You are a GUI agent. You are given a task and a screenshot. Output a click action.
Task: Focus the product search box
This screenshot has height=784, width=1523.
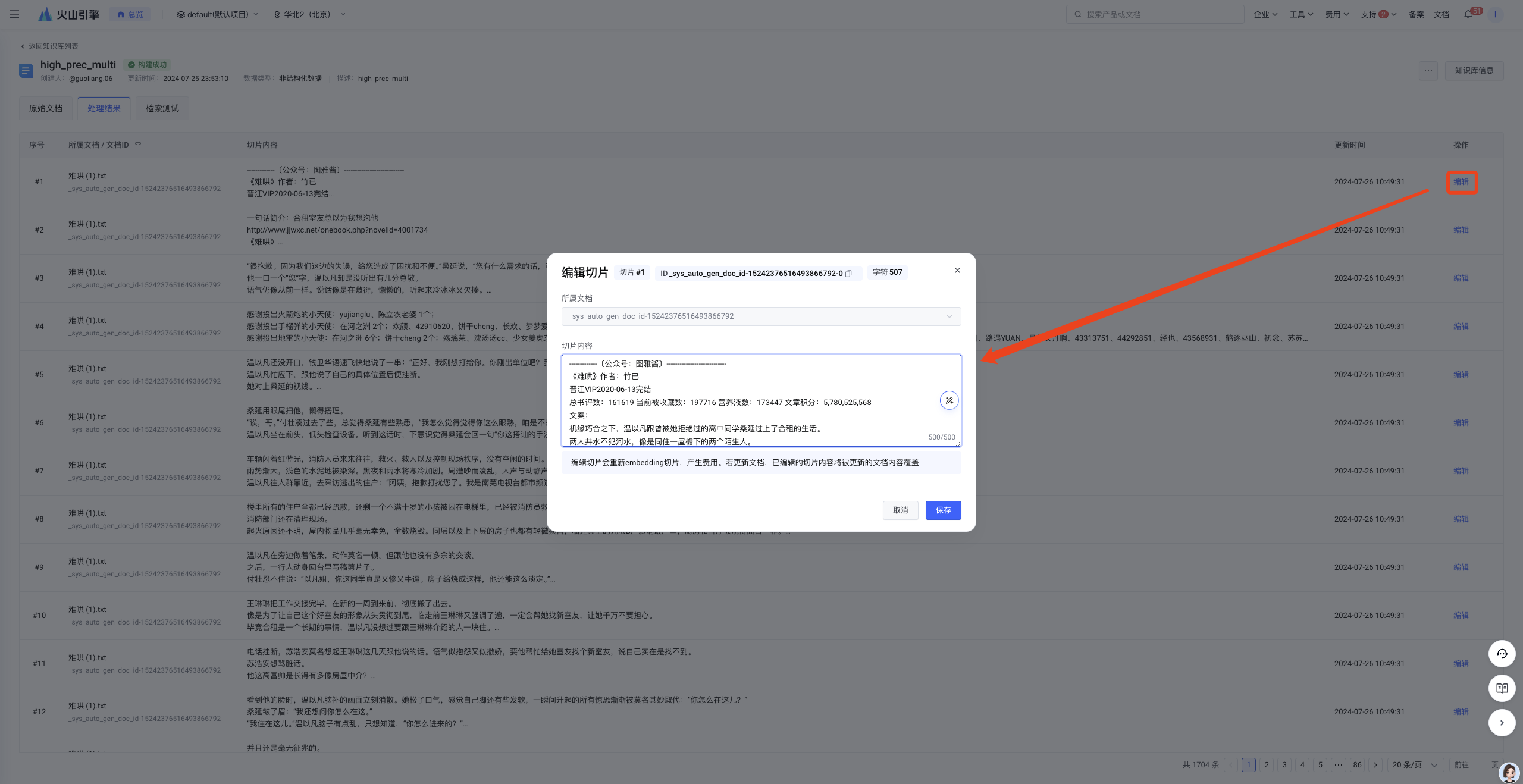click(x=1155, y=14)
